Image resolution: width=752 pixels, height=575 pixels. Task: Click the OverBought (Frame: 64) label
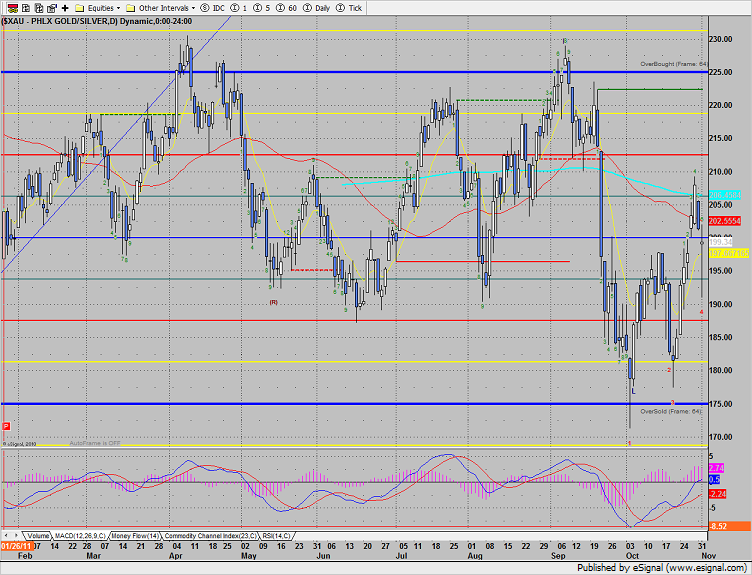click(x=674, y=64)
